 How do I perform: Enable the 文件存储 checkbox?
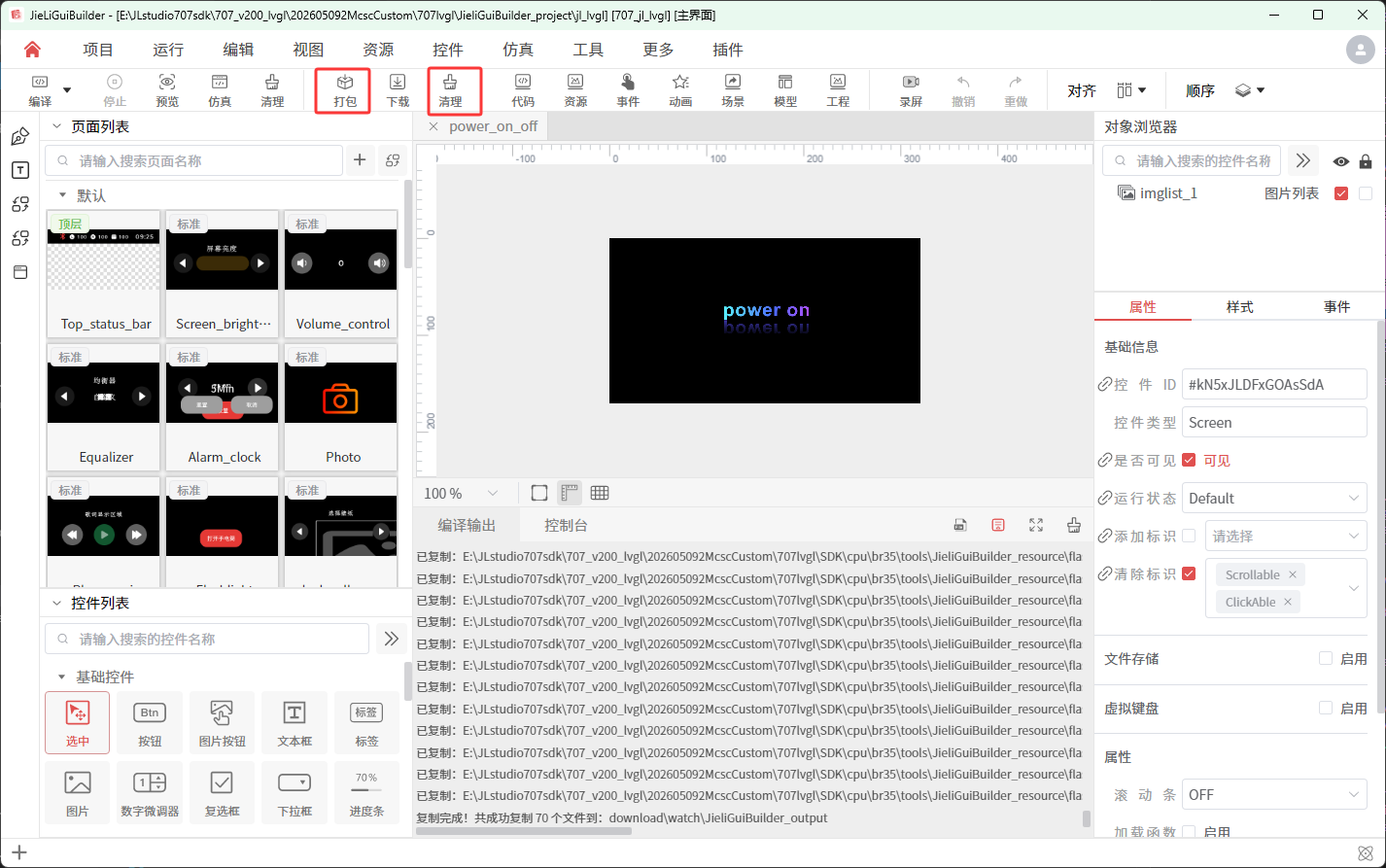(1326, 658)
